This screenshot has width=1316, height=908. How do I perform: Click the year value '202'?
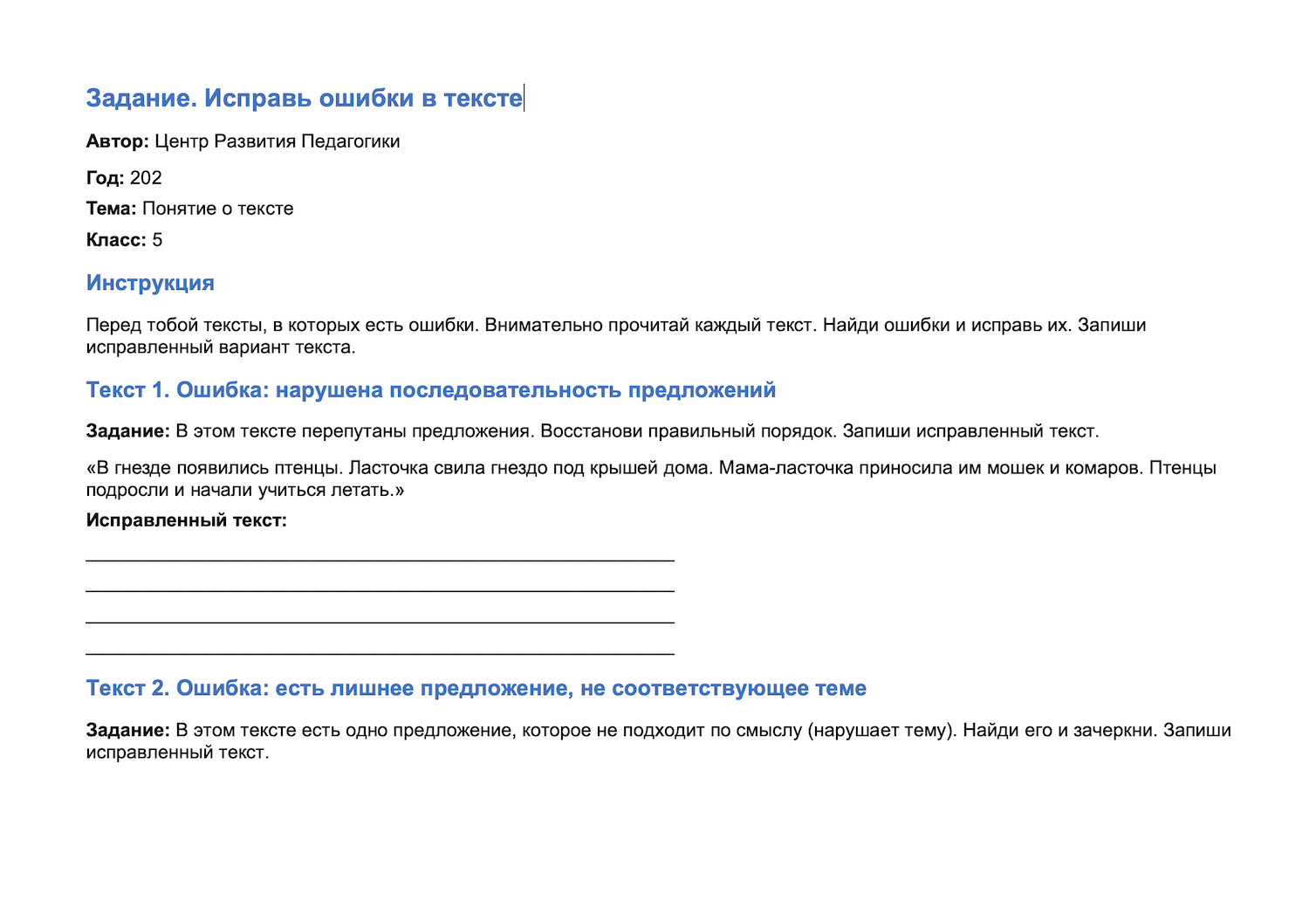(146, 178)
